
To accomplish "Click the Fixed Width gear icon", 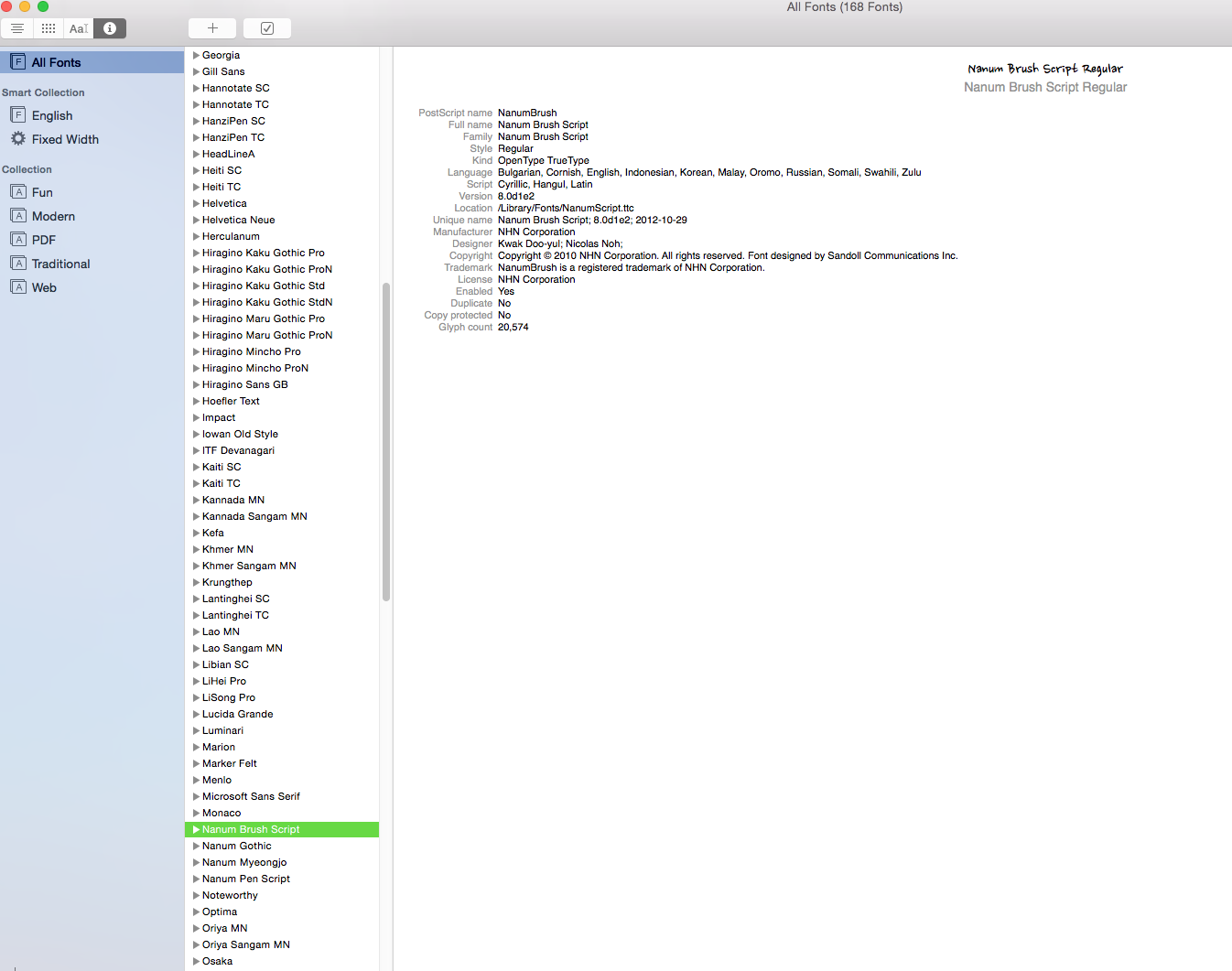I will [18, 139].
